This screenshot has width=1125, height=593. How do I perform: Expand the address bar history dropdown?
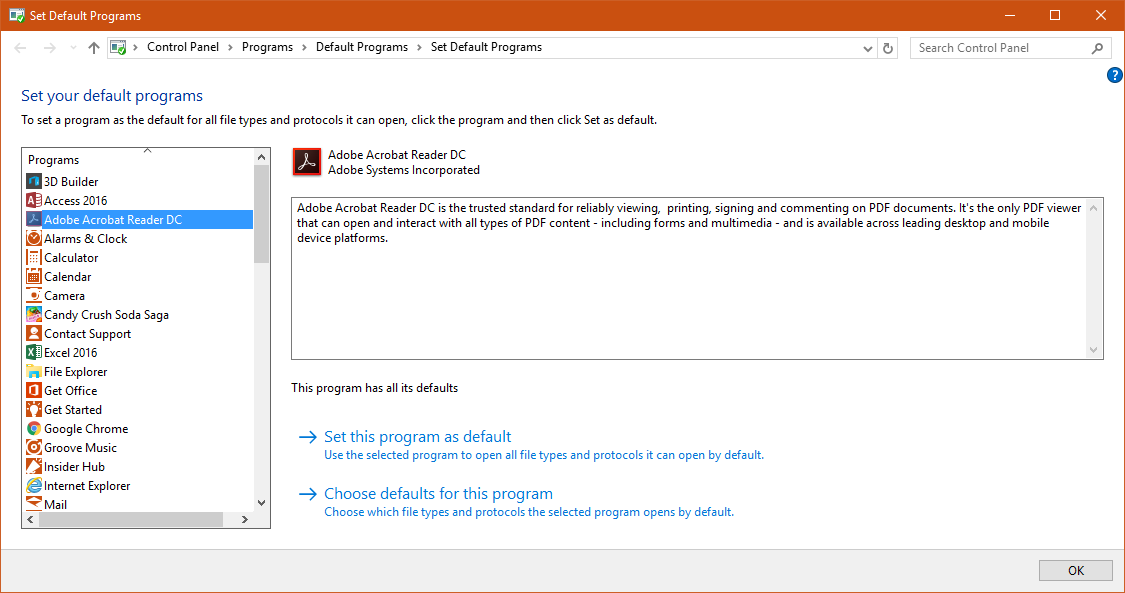click(867, 48)
